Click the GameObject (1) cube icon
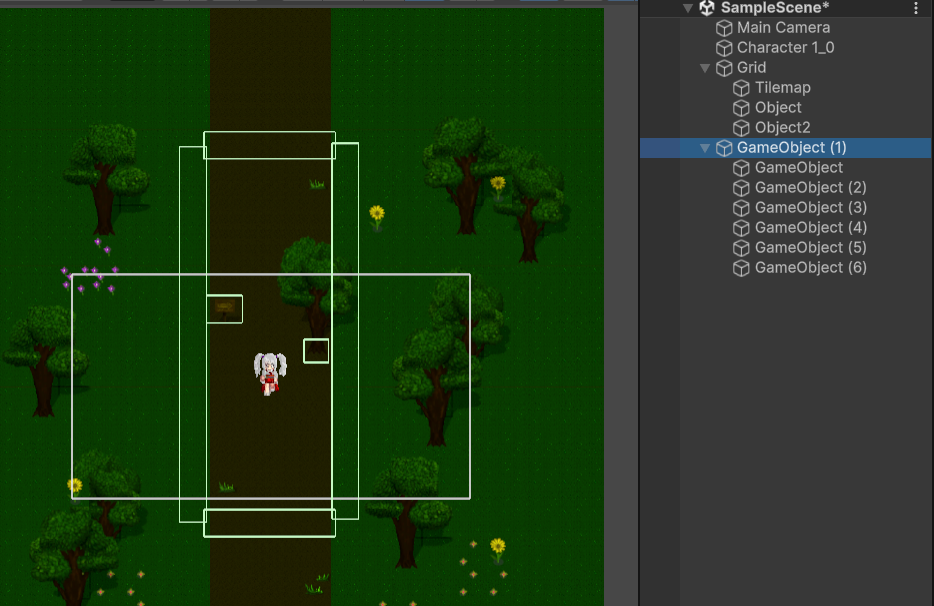The image size is (934, 606). (724, 148)
